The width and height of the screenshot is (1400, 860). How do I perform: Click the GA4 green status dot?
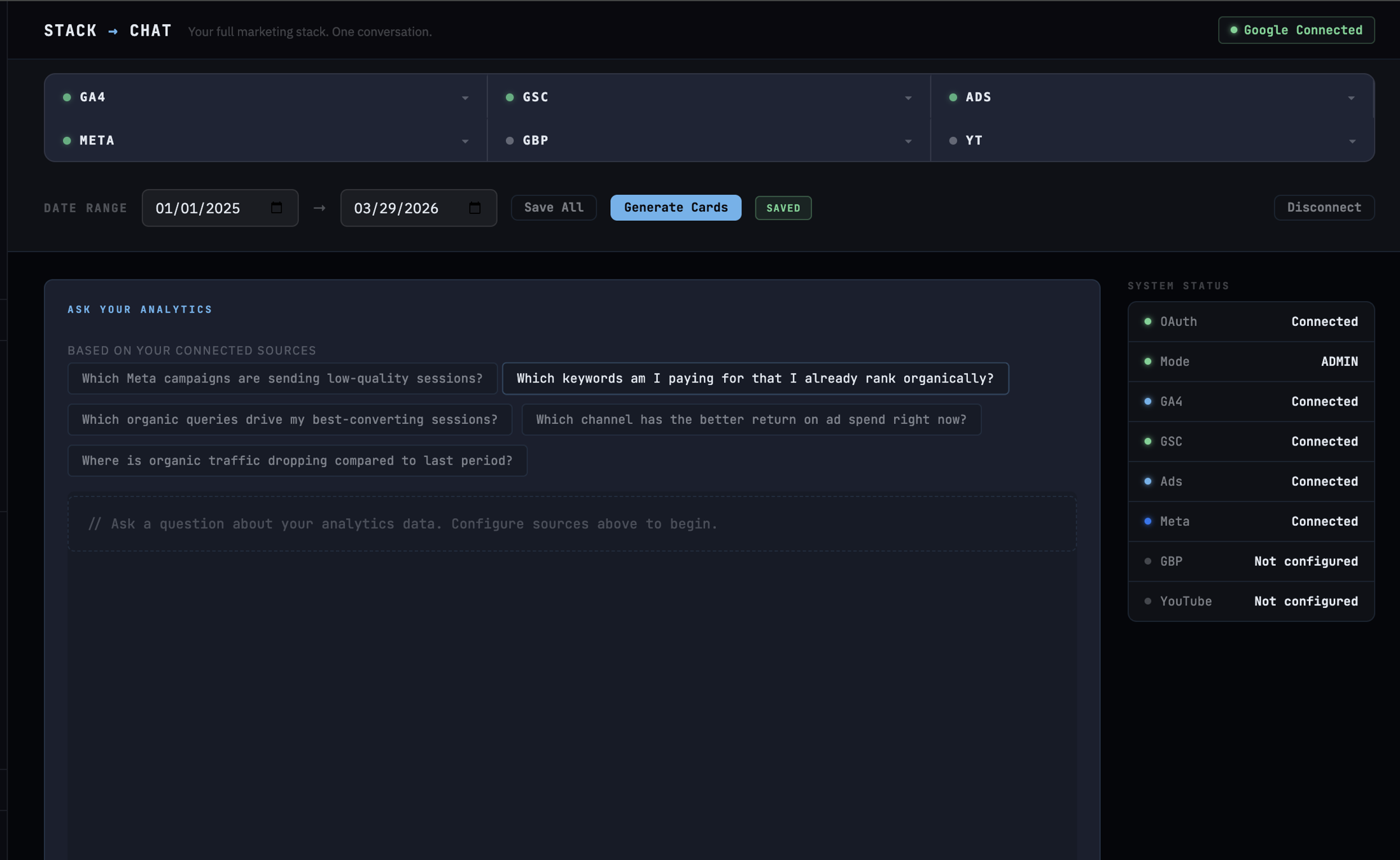(x=67, y=97)
